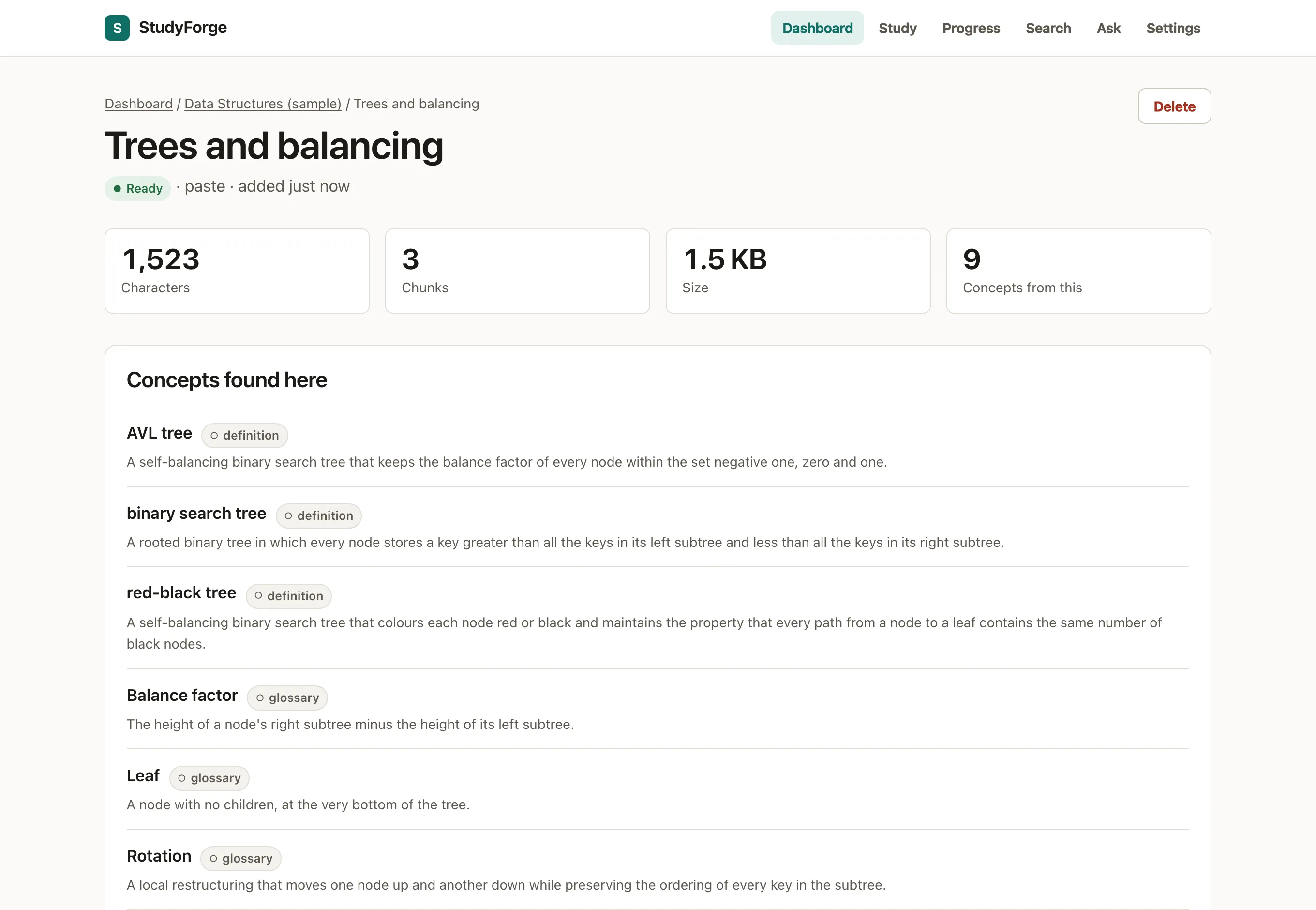Go to the Search page
Screen dimensions: 1316x910
pyautogui.click(x=1047, y=28)
